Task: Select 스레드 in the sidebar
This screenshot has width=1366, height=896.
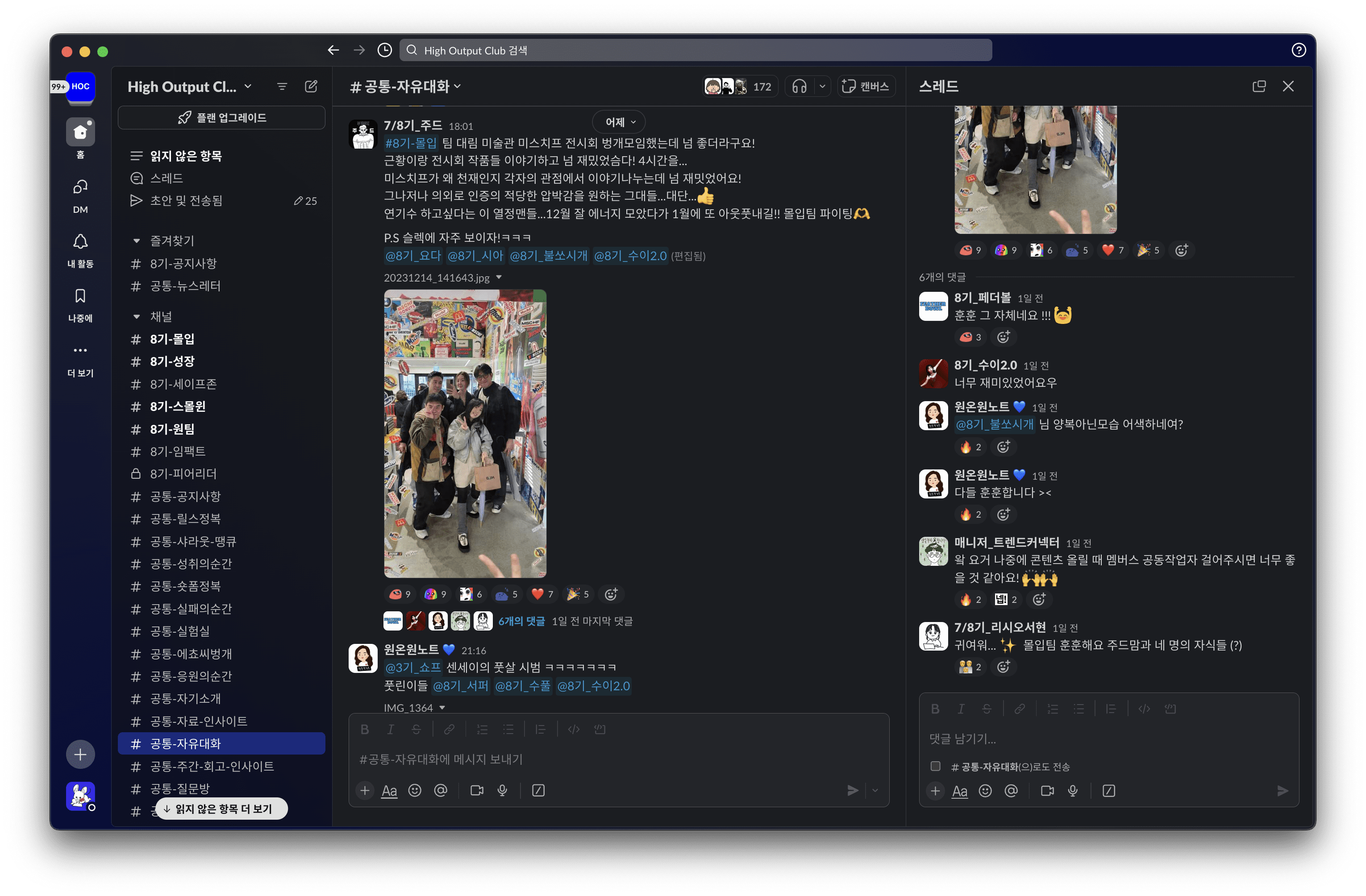Action: [167, 178]
